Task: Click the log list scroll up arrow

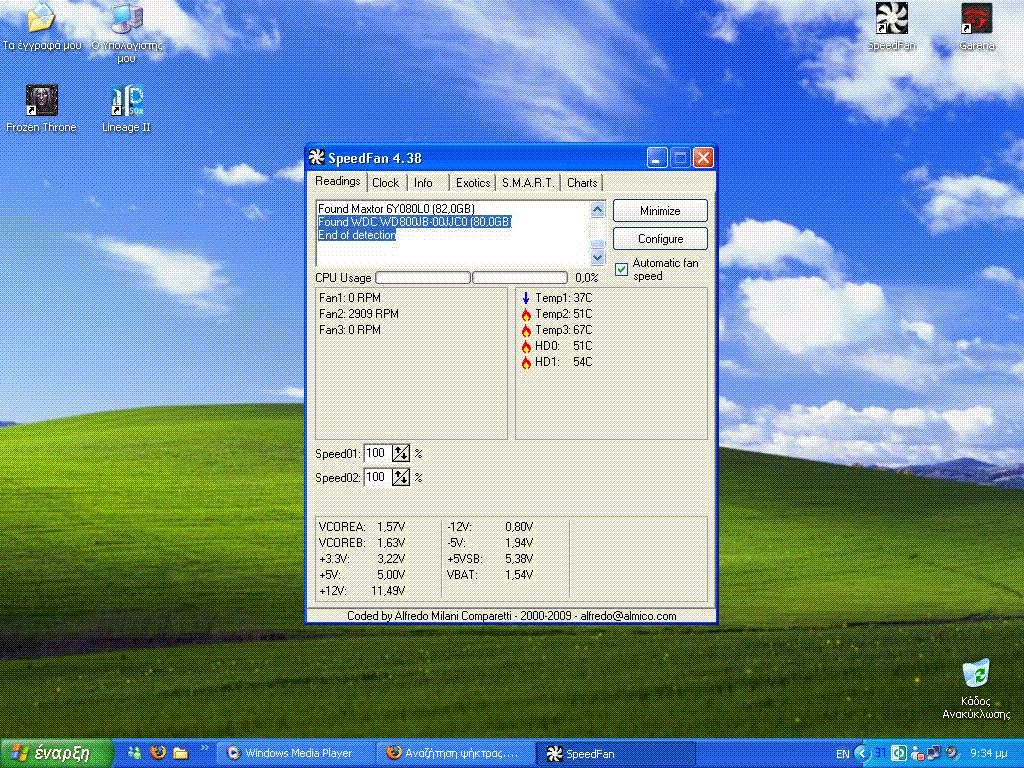Action: tap(598, 209)
